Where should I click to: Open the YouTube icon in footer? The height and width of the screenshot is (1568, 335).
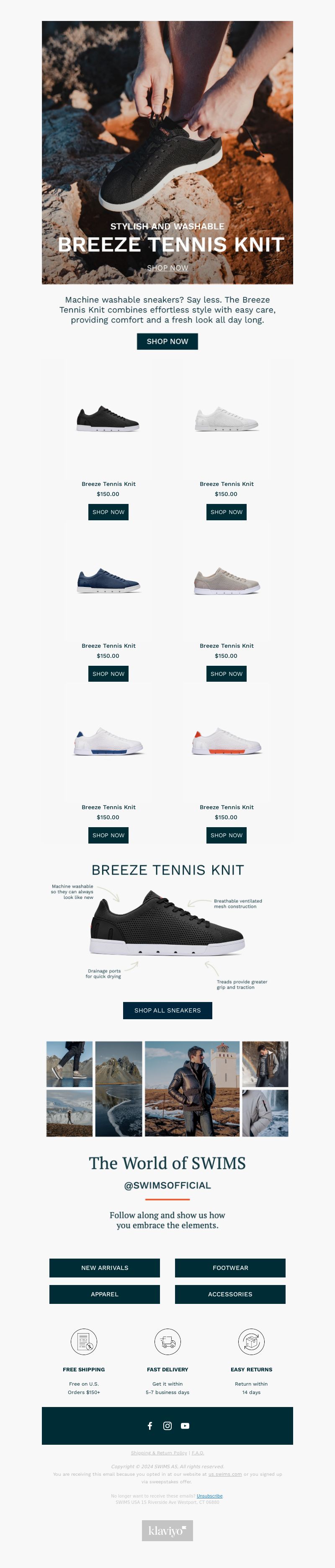click(x=185, y=1425)
